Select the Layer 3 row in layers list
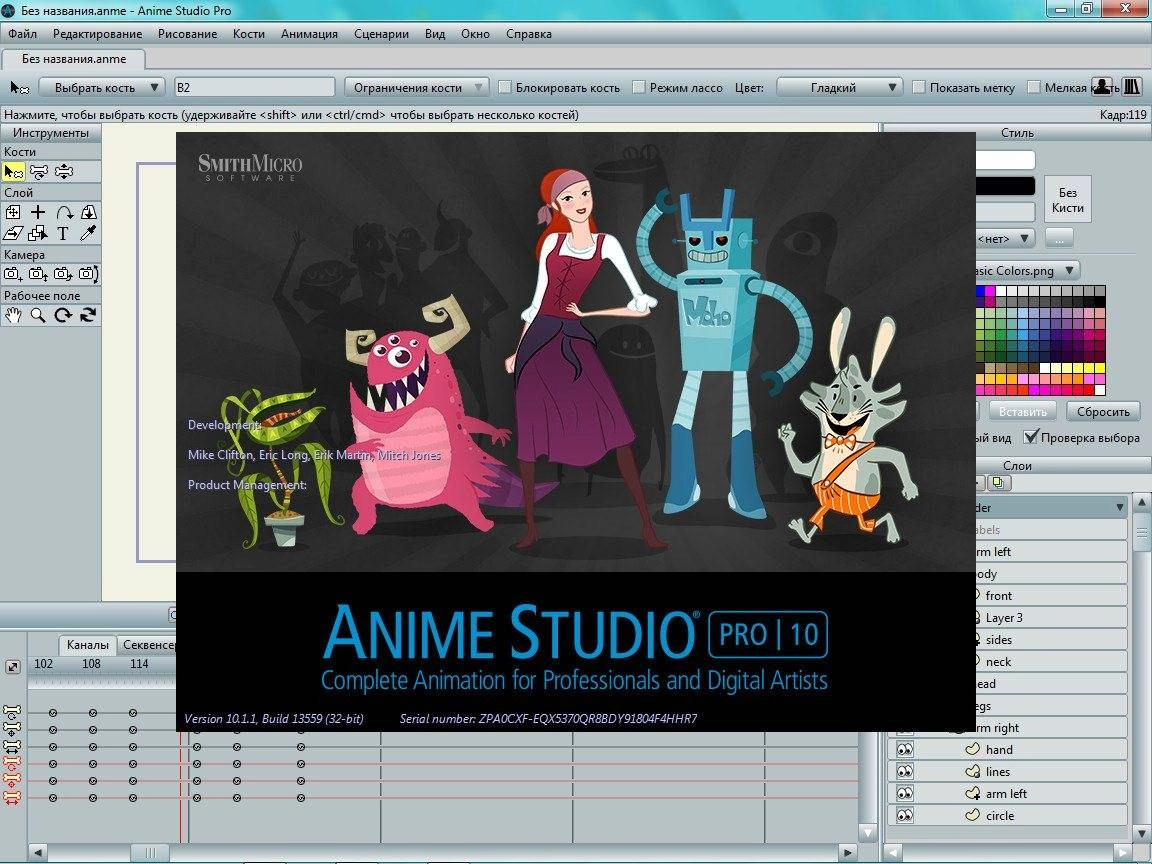This screenshot has height=864, width=1152. tap(1051, 618)
